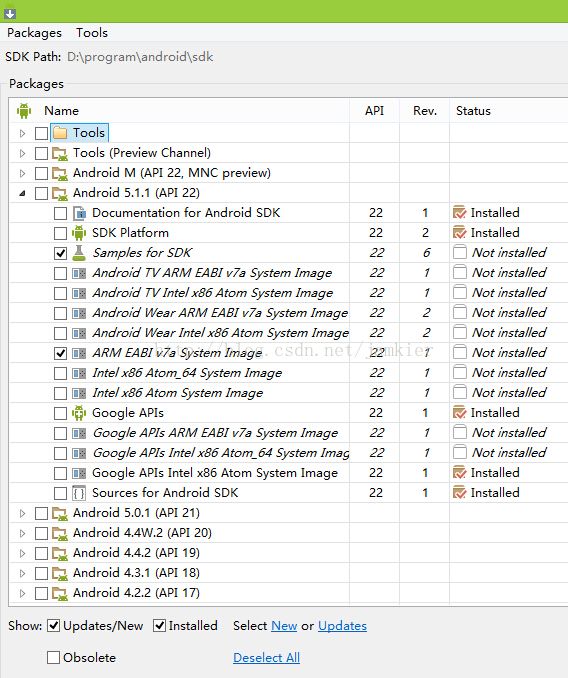Click the title bar download arrow icon
The image size is (568, 678).
[x=10, y=13]
